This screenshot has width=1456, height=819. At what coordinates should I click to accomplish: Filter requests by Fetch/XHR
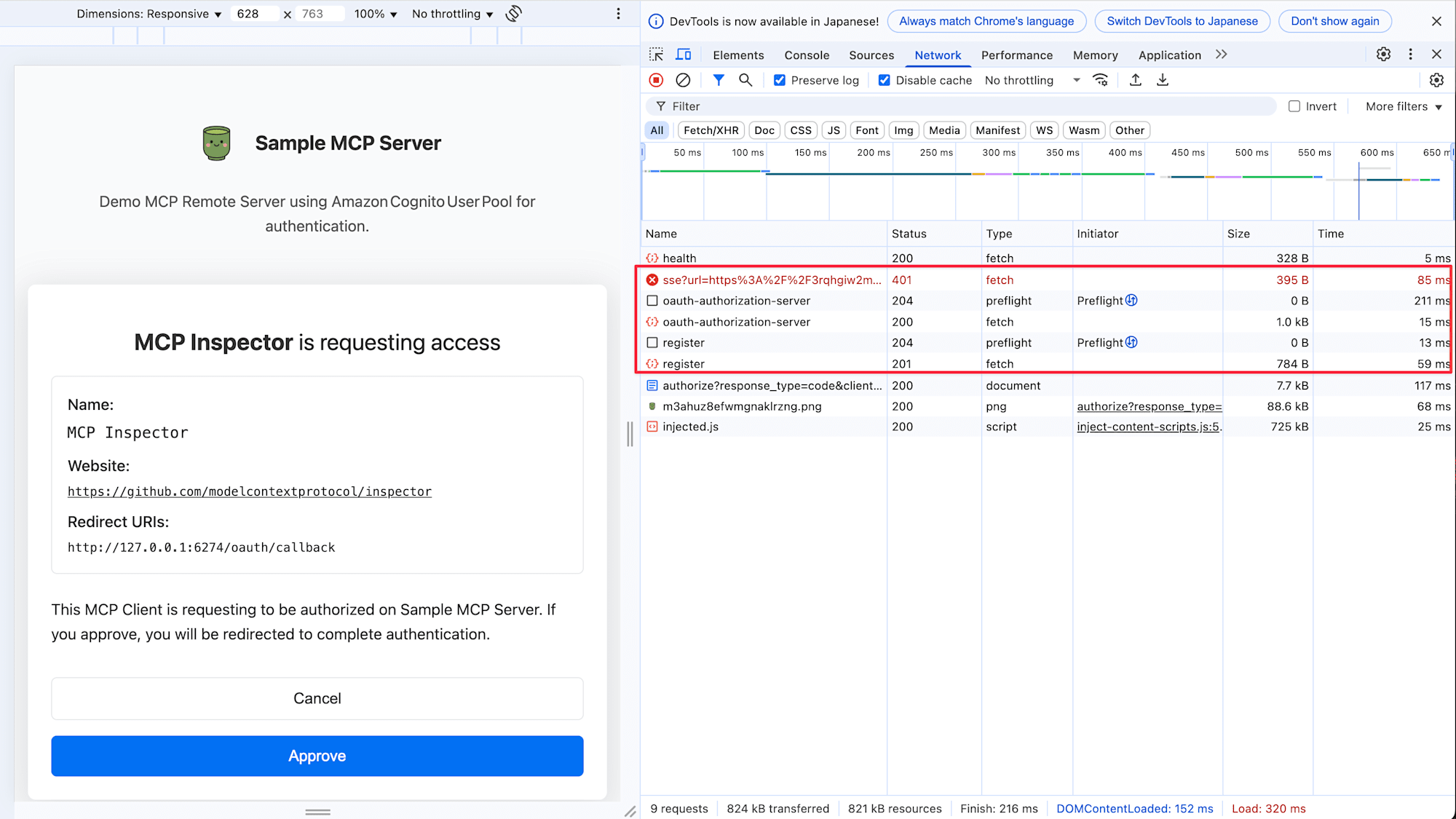click(711, 130)
